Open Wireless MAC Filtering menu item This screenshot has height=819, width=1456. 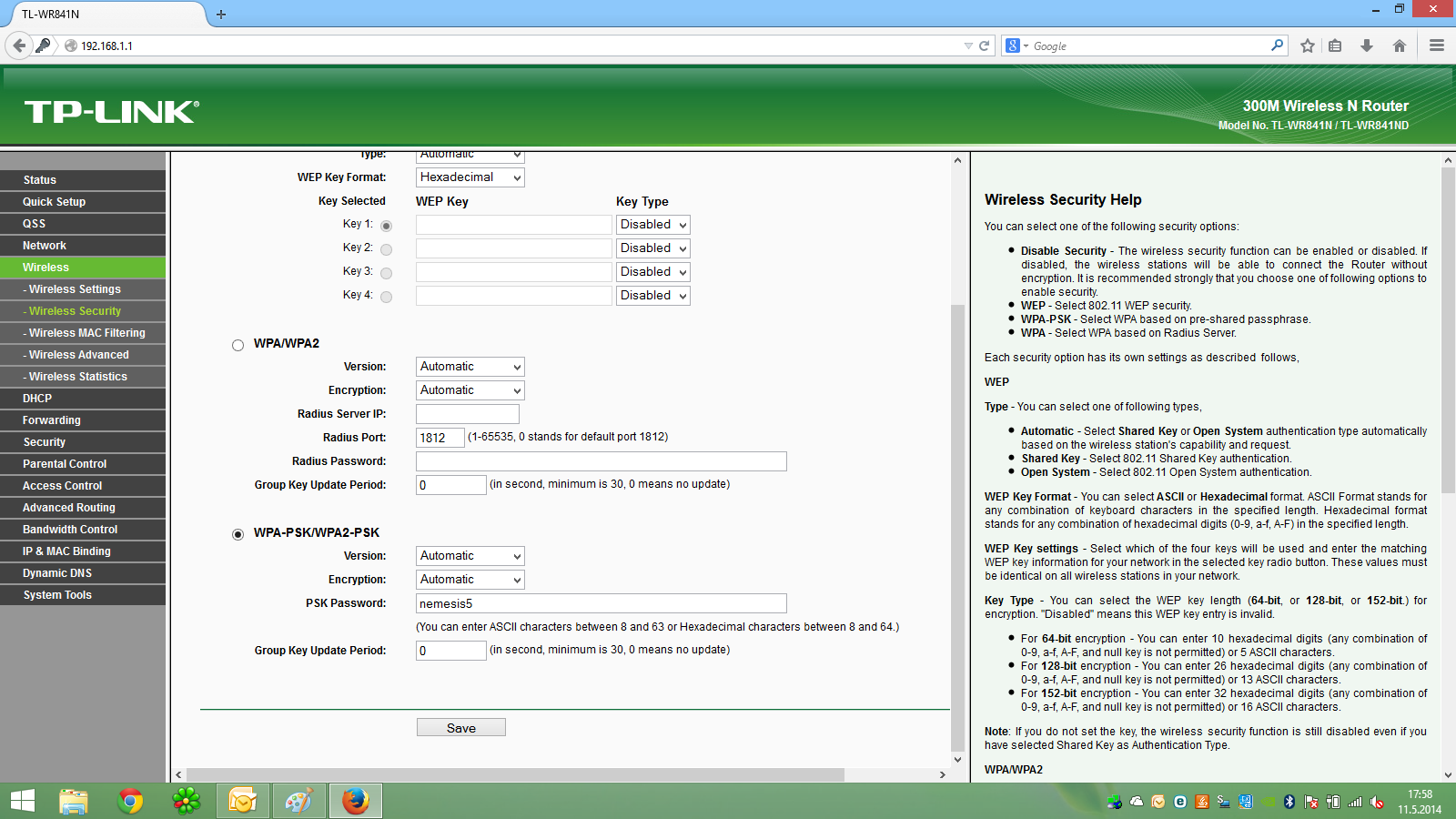tap(86, 333)
